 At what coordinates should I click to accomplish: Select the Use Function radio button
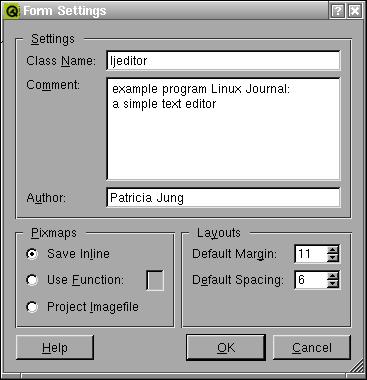(32, 280)
